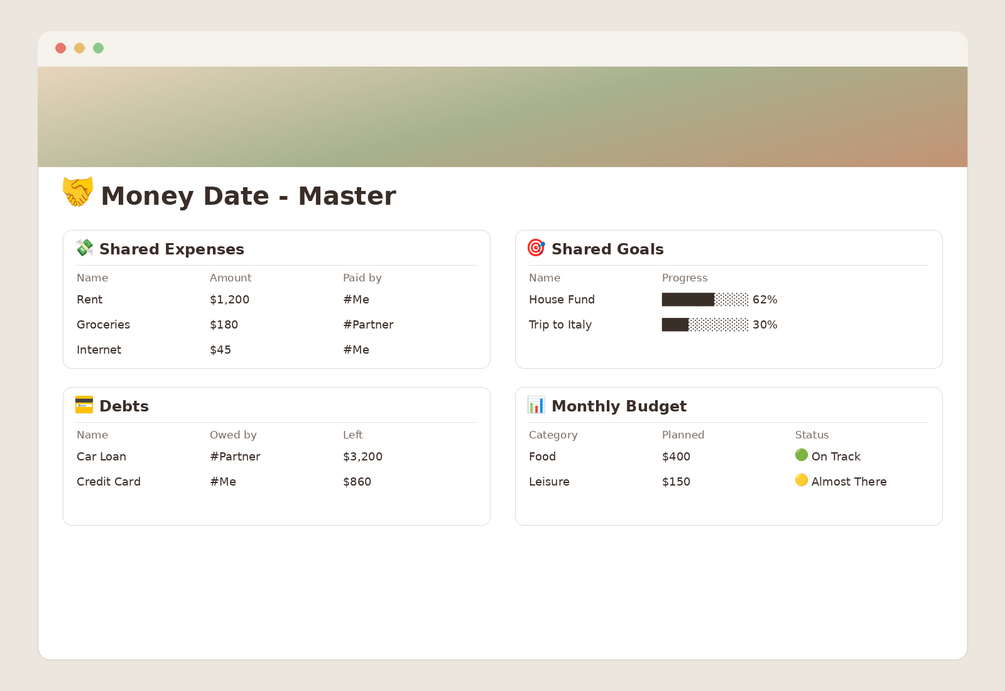Image resolution: width=1005 pixels, height=691 pixels.
Task: Click the Status column header
Action: click(812, 435)
